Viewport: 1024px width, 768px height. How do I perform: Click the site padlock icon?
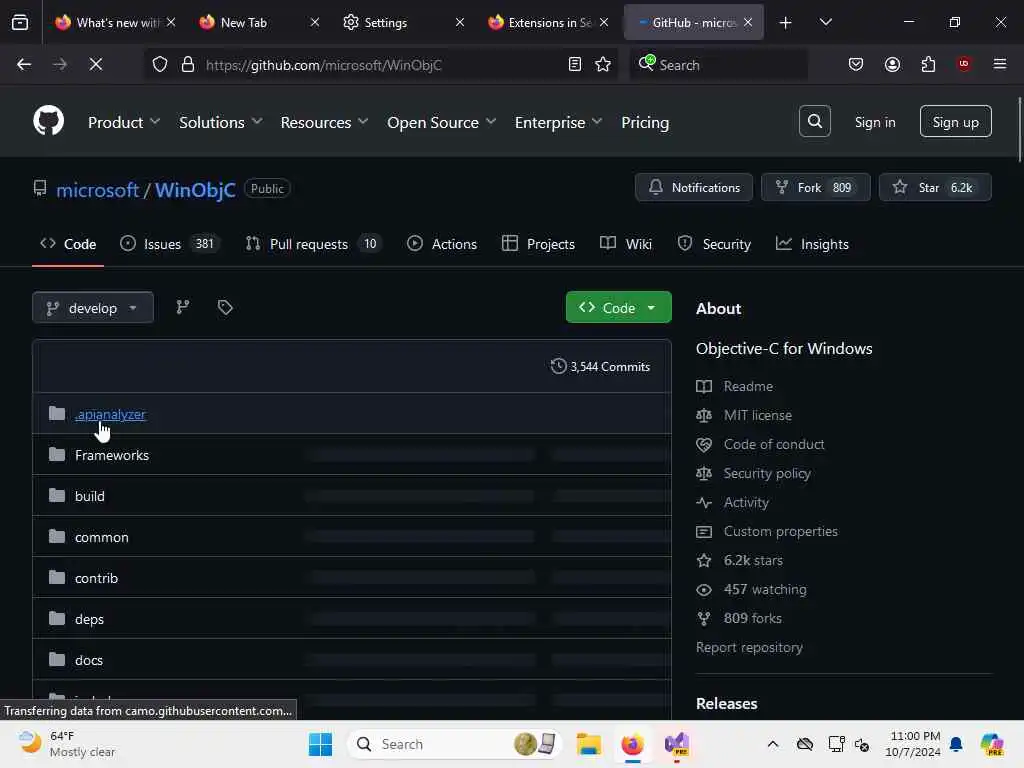(188, 65)
